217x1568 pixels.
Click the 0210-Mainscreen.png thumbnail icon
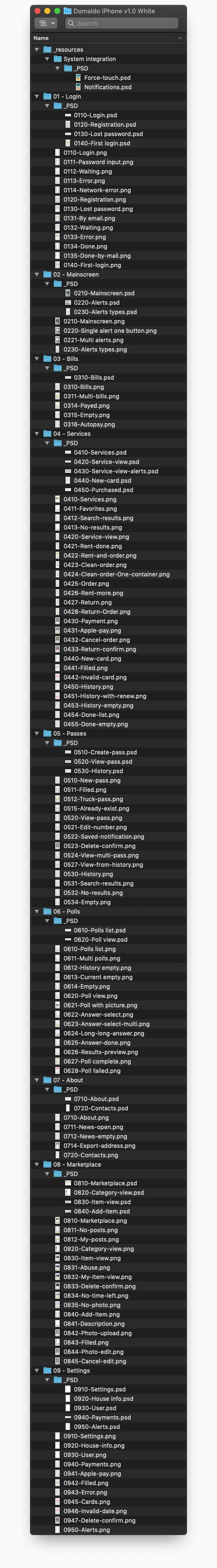(x=57, y=321)
